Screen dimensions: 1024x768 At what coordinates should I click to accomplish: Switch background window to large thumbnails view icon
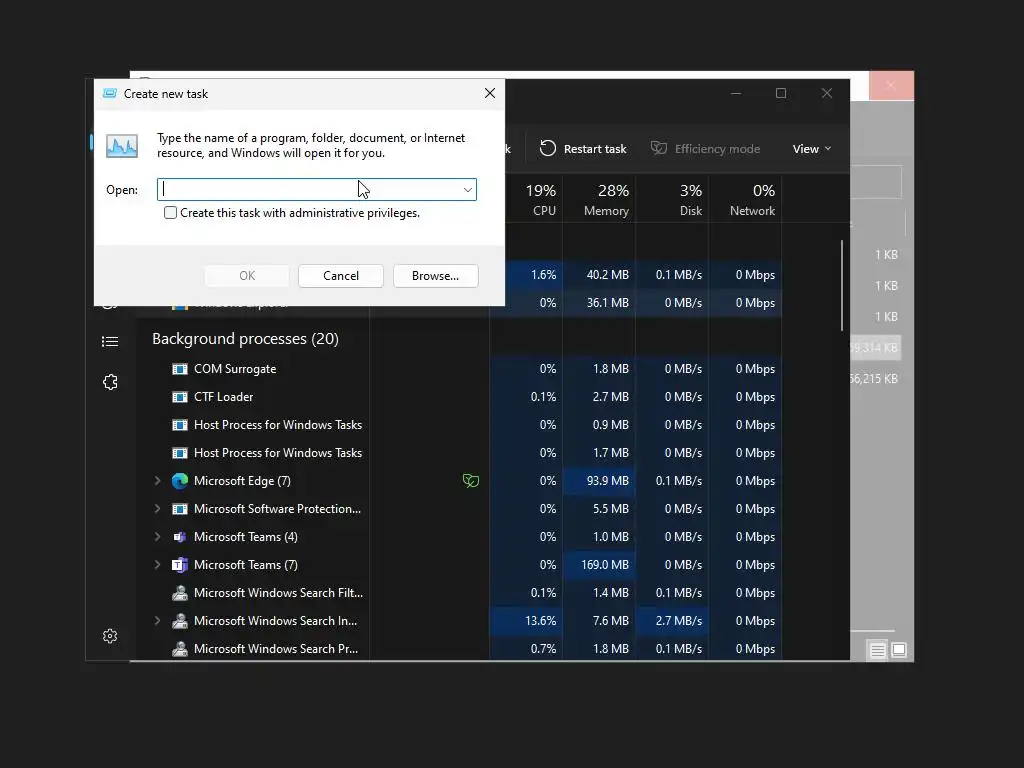click(899, 650)
